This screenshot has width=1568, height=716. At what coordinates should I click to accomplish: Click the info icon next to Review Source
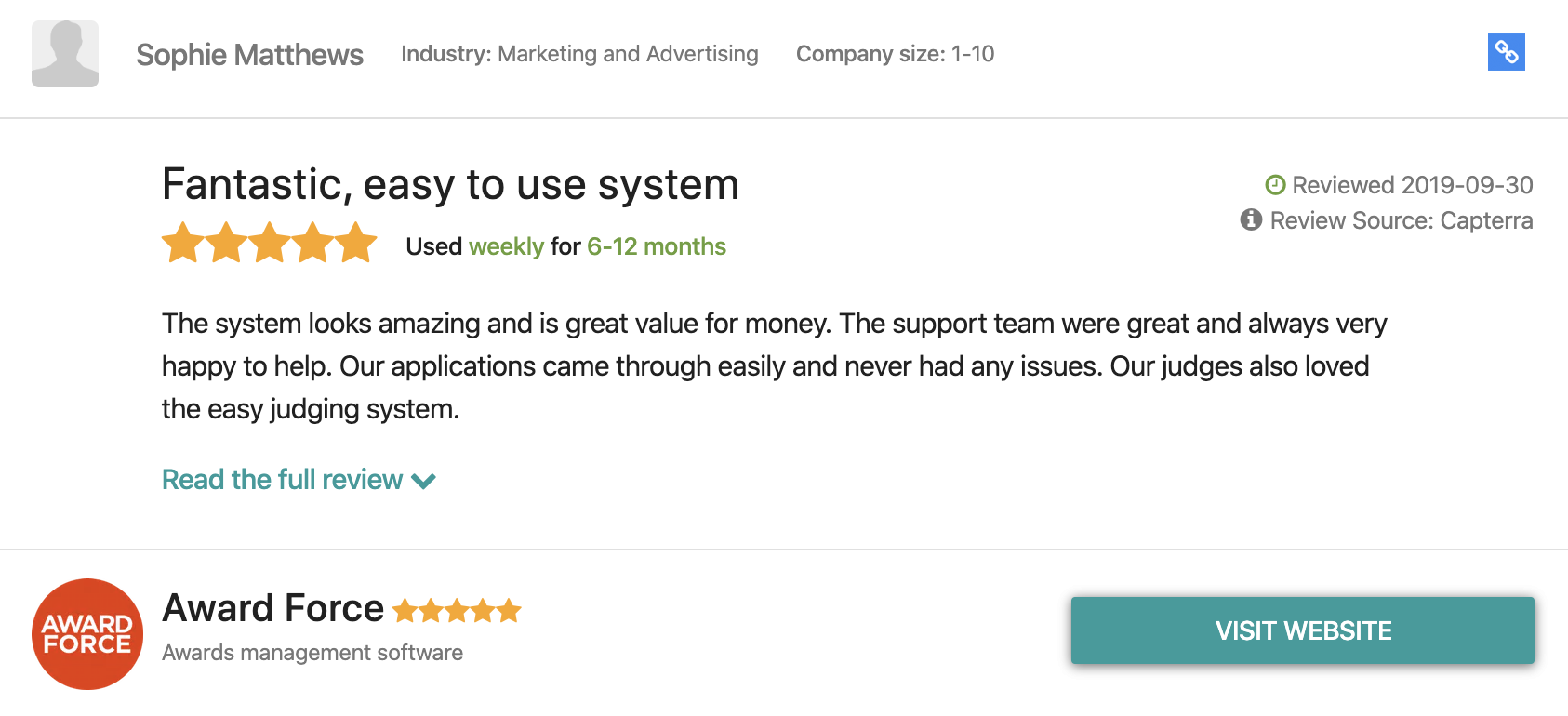pos(1251,219)
